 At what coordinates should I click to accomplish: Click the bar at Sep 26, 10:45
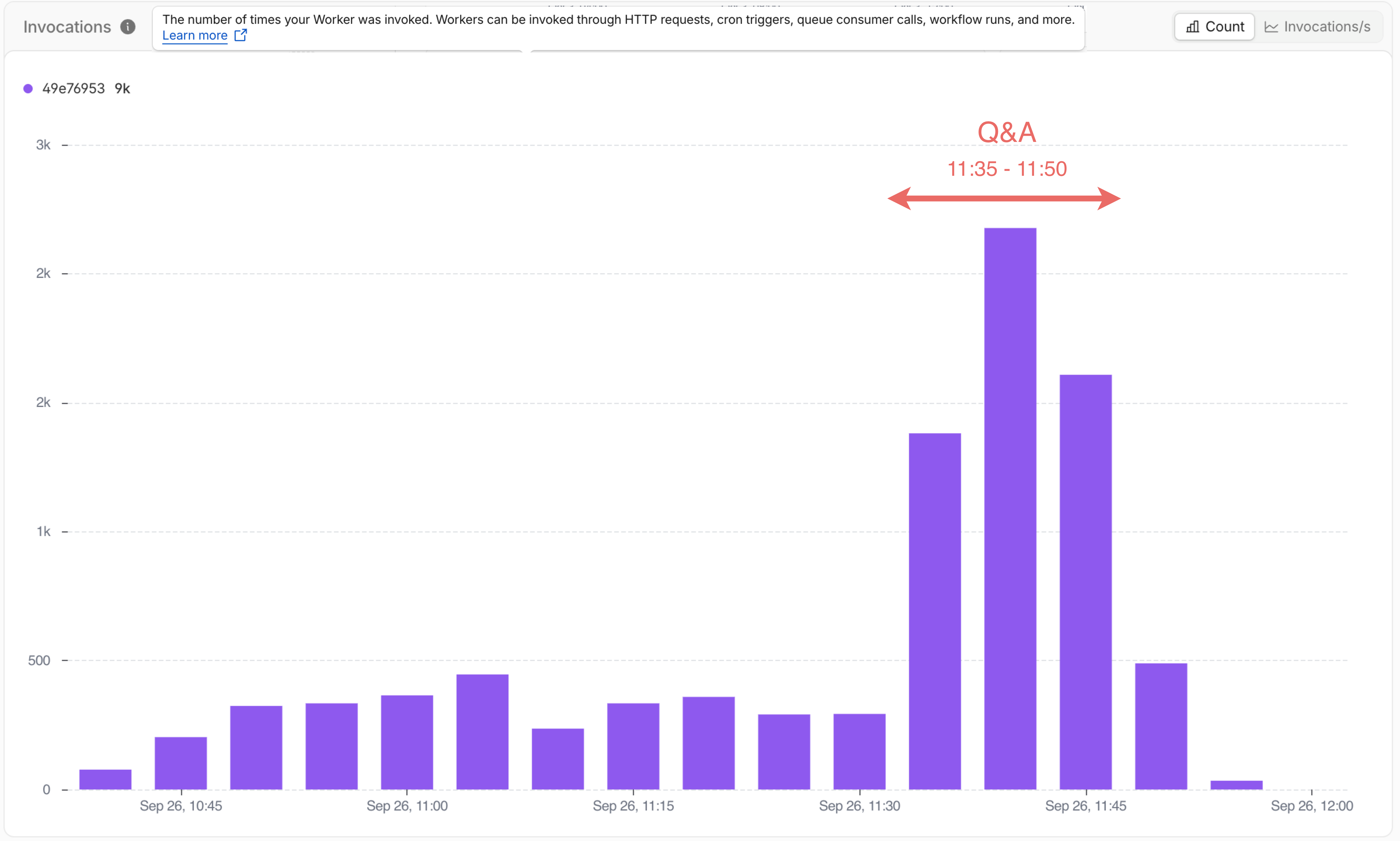tap(181, 763)
